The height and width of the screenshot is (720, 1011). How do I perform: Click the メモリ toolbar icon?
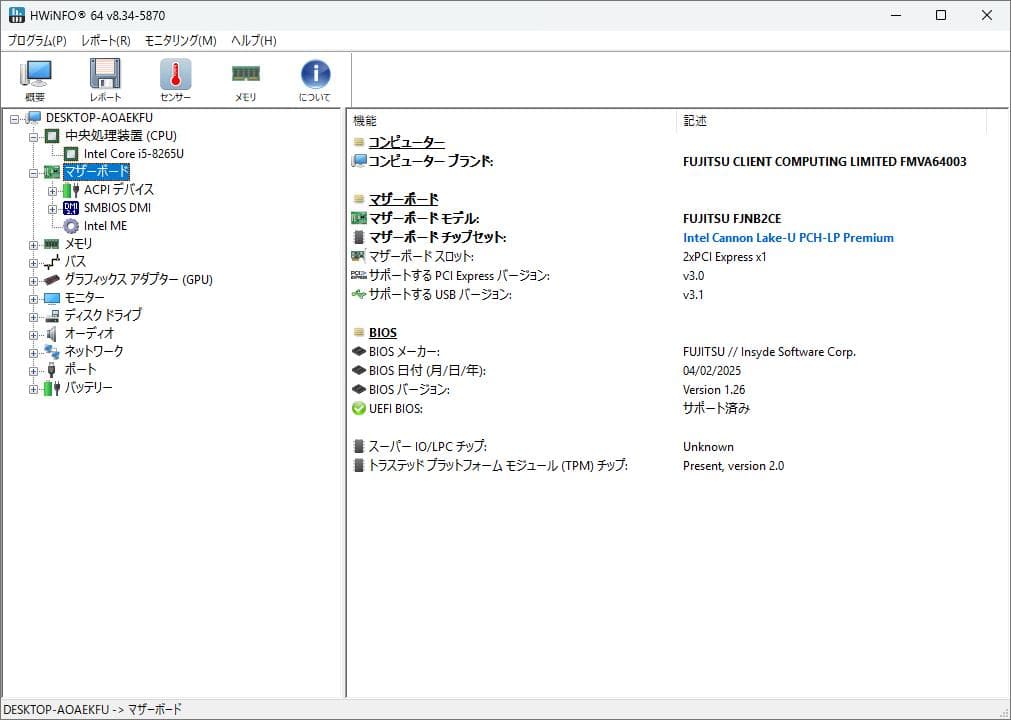tap(246, 73)
